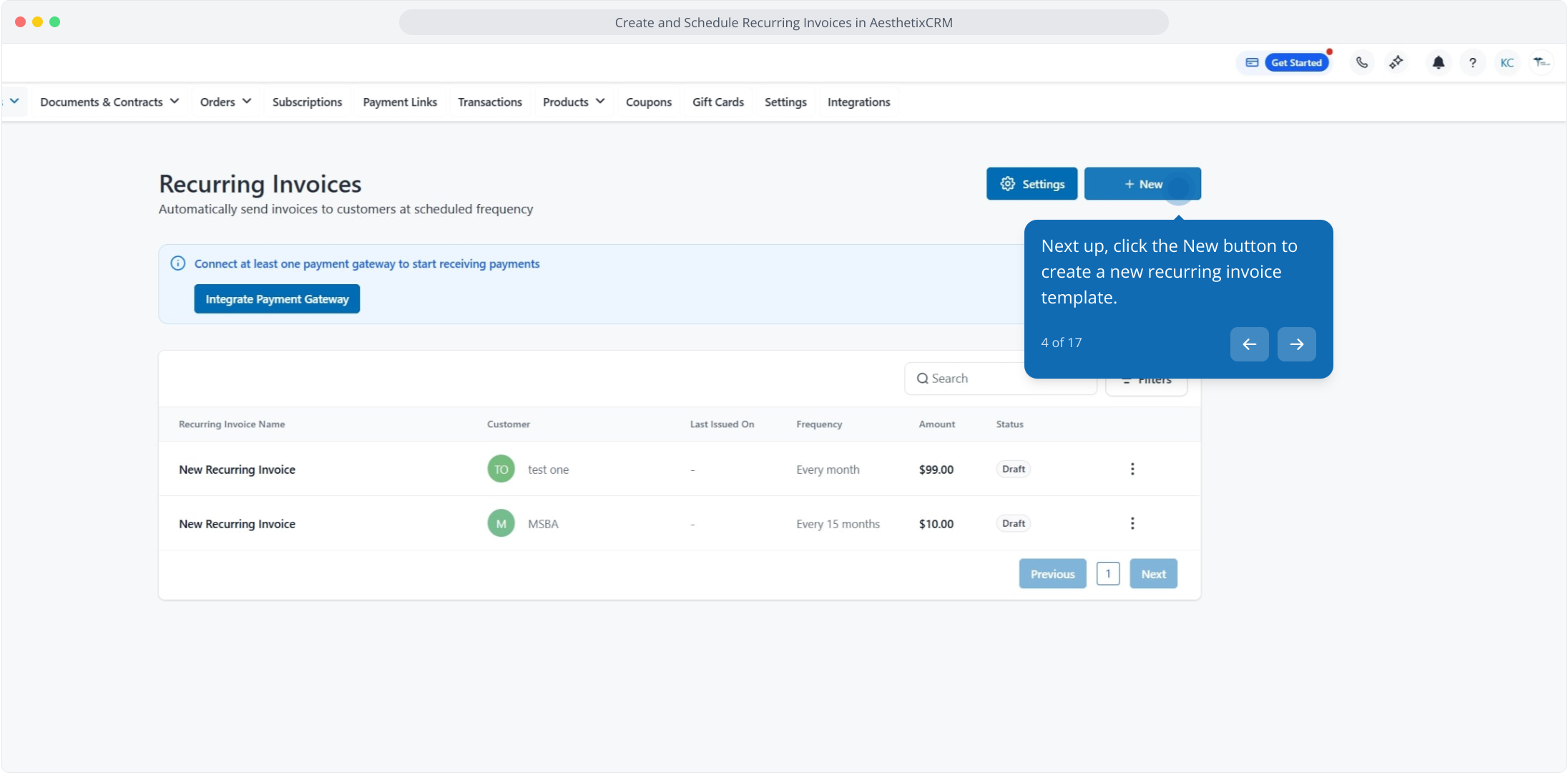This screenshot has width=1568, height=773.
Task: Open three-dot menu for MSBA row
Action: pos(1132,524)
